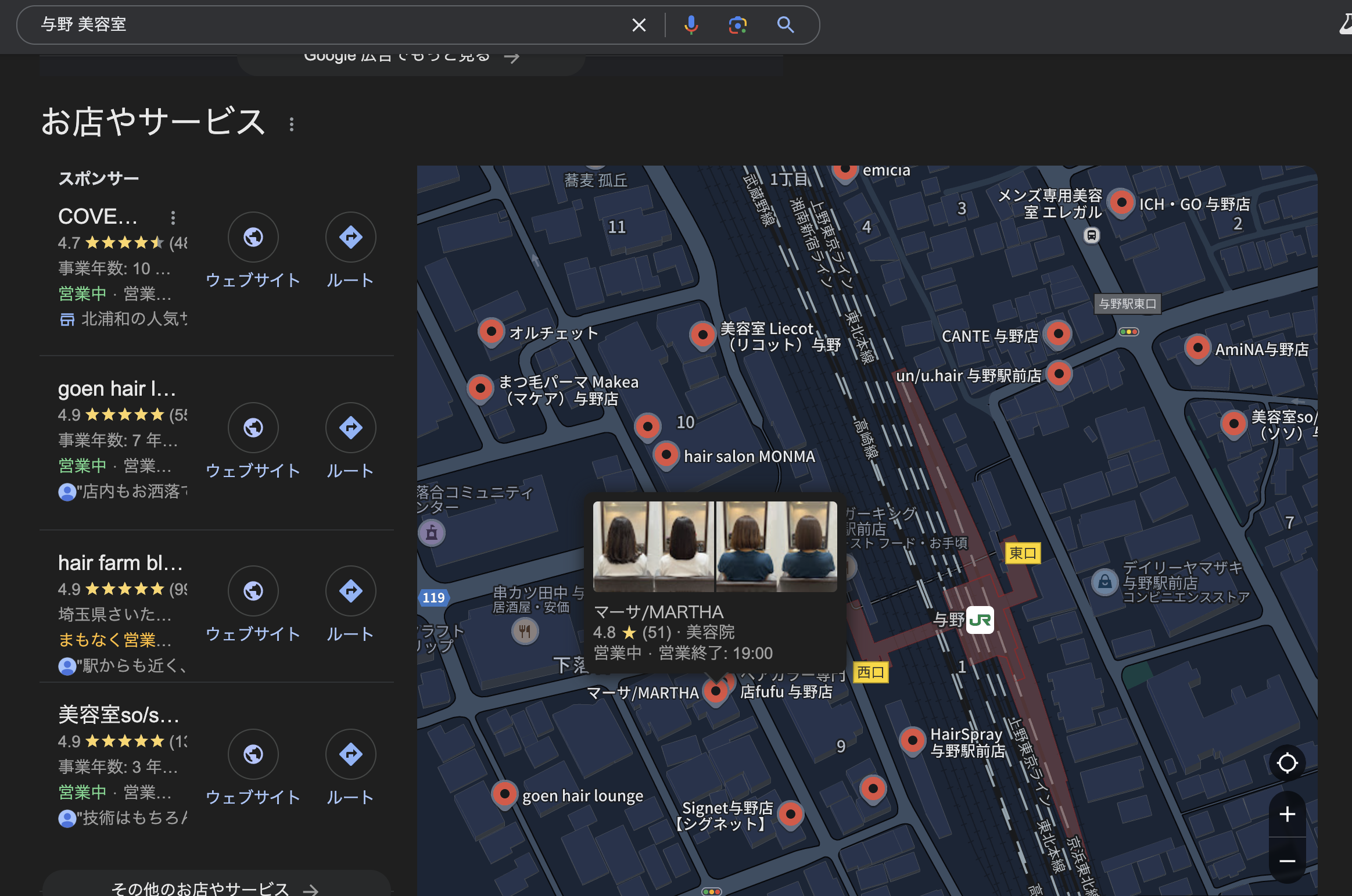1352x896 pixels.
Task: Click the 北浦和の人気 text under COVE
Action: [x=134, y=318]
